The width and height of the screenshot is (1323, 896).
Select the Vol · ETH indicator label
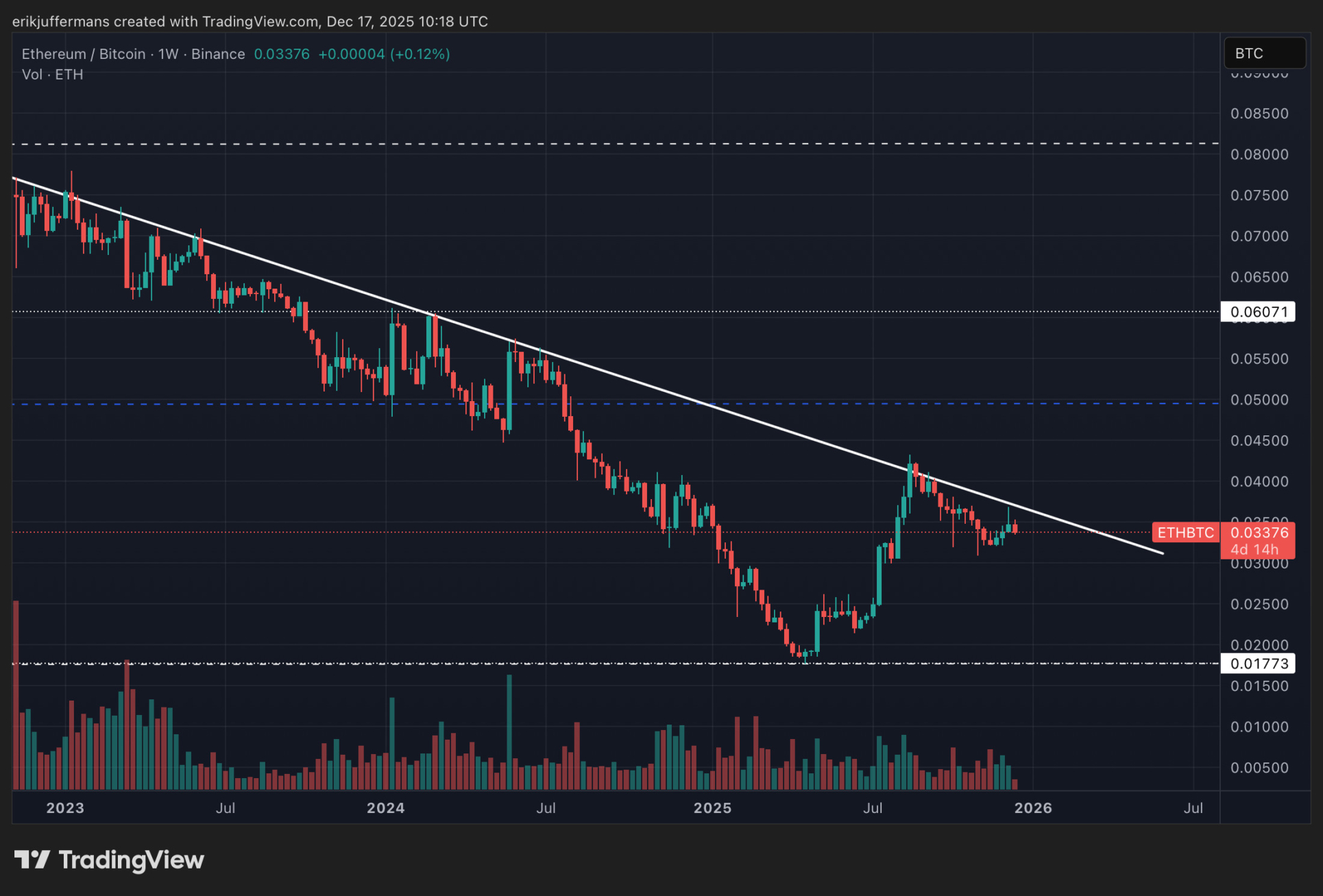click(52, 75)
